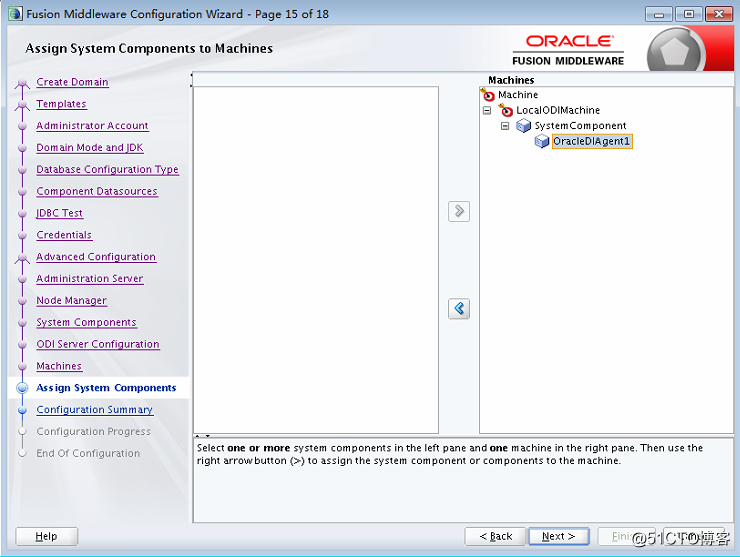Image resolution: width=740 pixels, height=557 pixels.
Task: Select the SystemComponent tree label
Action: click(580, 126)
